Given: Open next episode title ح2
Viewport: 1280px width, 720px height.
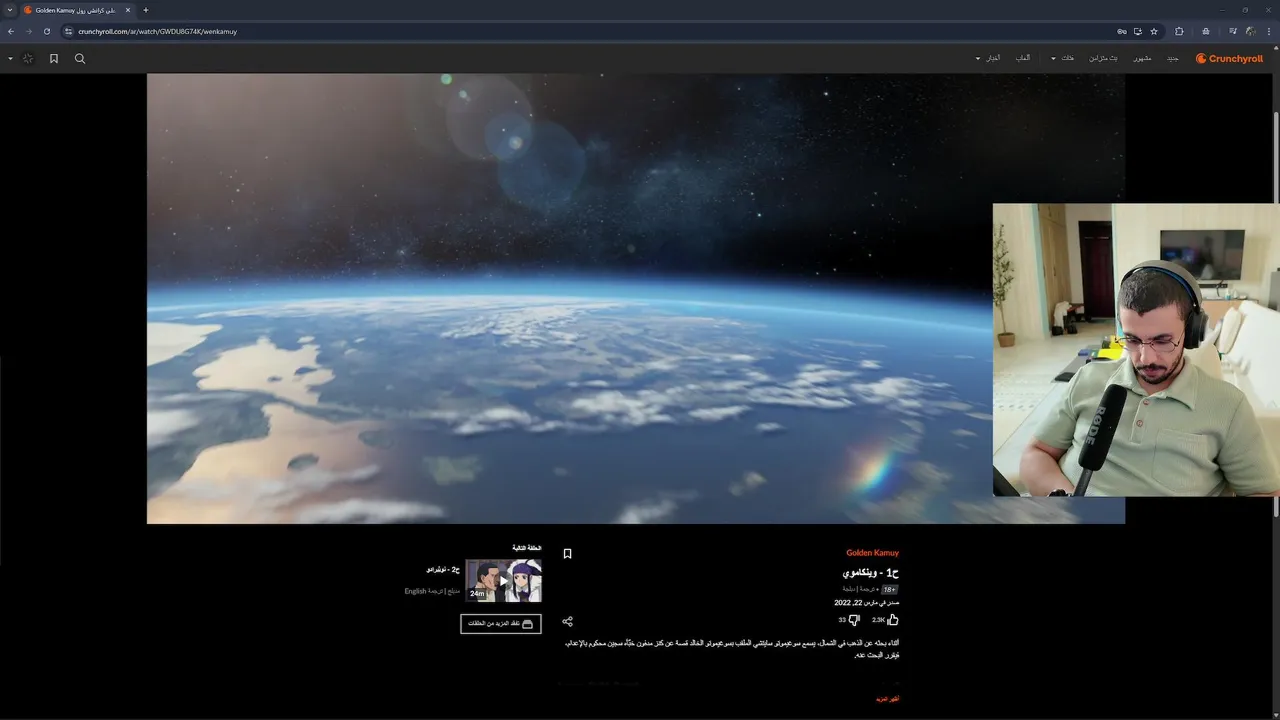Looking at the screenshot, I should (443, 569).
